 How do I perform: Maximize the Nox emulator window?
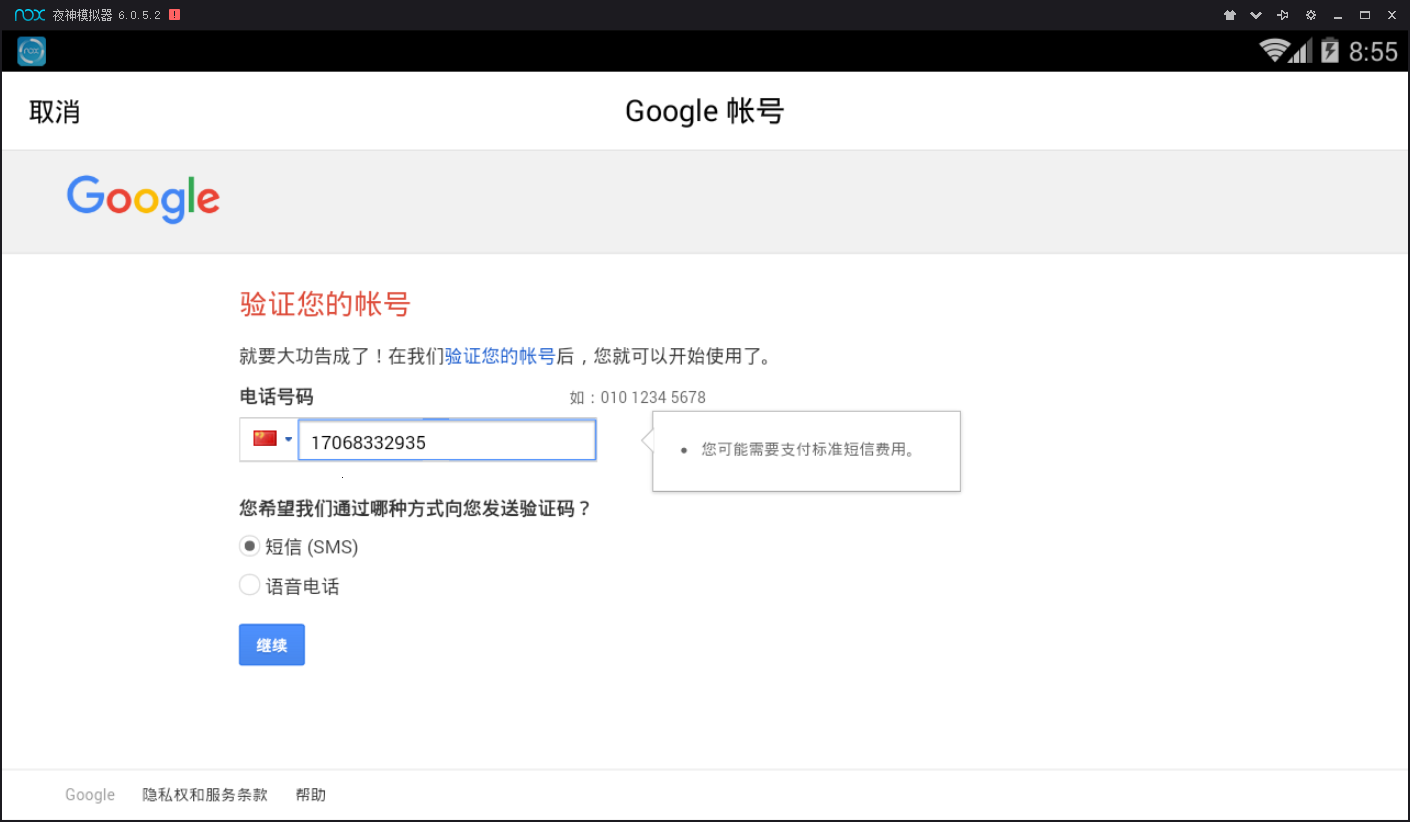pyautogui.click(x=1364, y=15)
